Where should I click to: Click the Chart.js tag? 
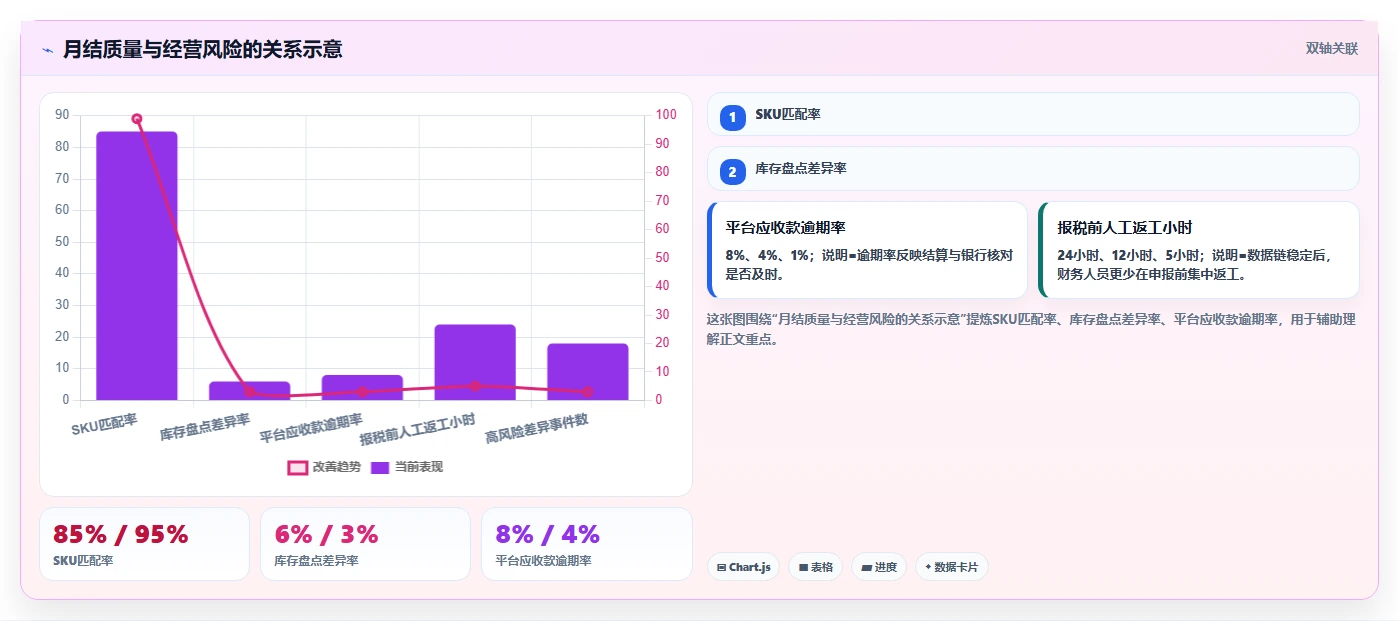coord(743,567)
